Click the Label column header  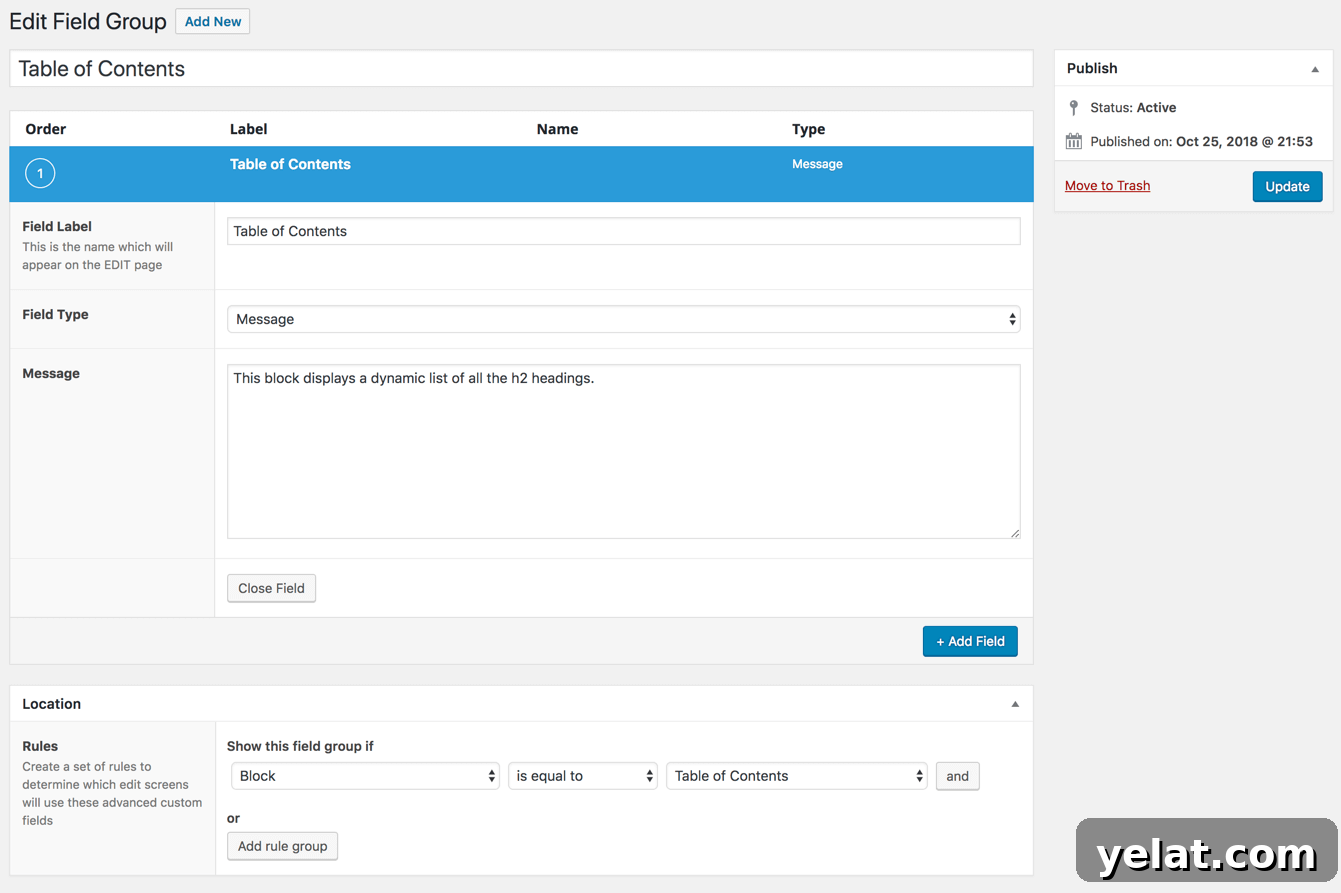[x=249, y=129]
